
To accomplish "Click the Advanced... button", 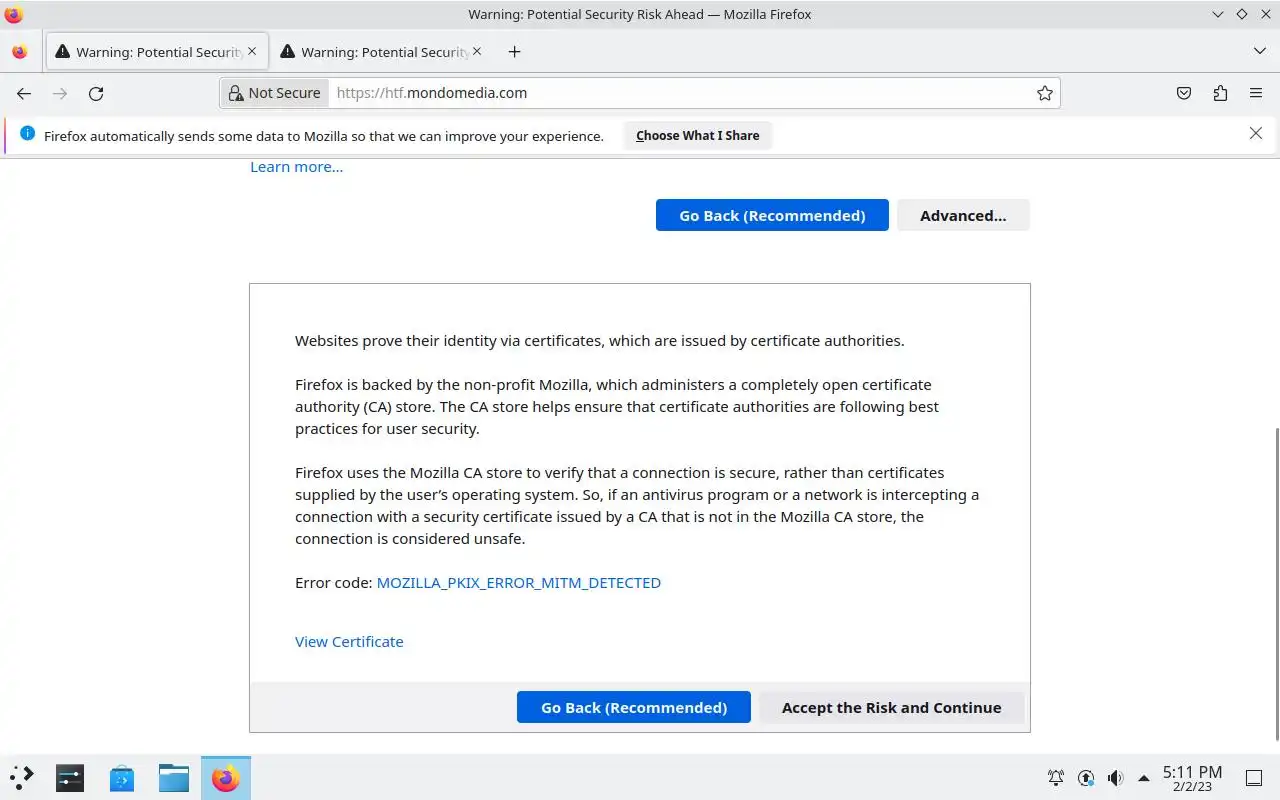I will tap(963, 215).
